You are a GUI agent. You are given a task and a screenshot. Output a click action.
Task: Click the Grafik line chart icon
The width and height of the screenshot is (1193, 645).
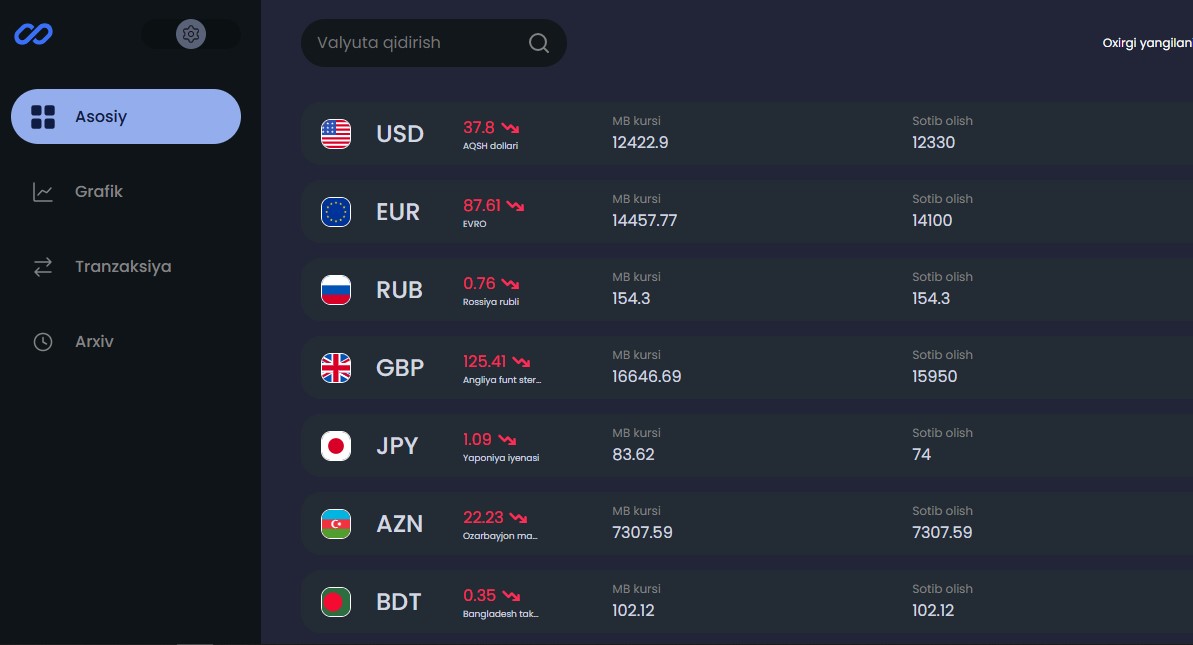[43, 192]
